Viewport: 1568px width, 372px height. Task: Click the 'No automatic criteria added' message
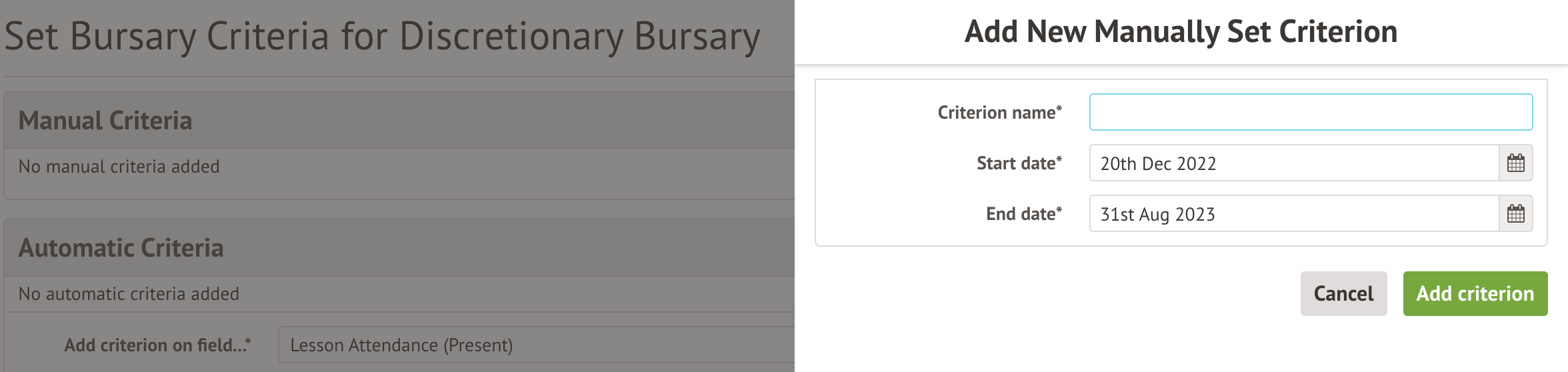(129, 294)
